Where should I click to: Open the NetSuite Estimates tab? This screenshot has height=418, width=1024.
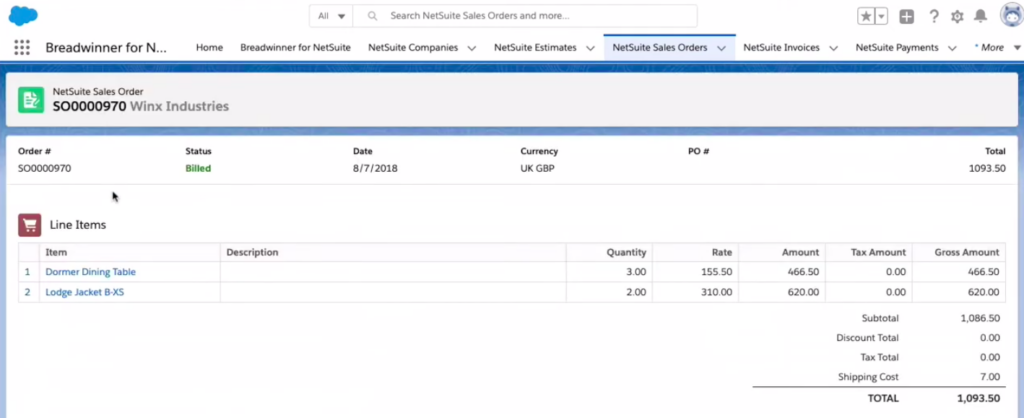point(535,48)
